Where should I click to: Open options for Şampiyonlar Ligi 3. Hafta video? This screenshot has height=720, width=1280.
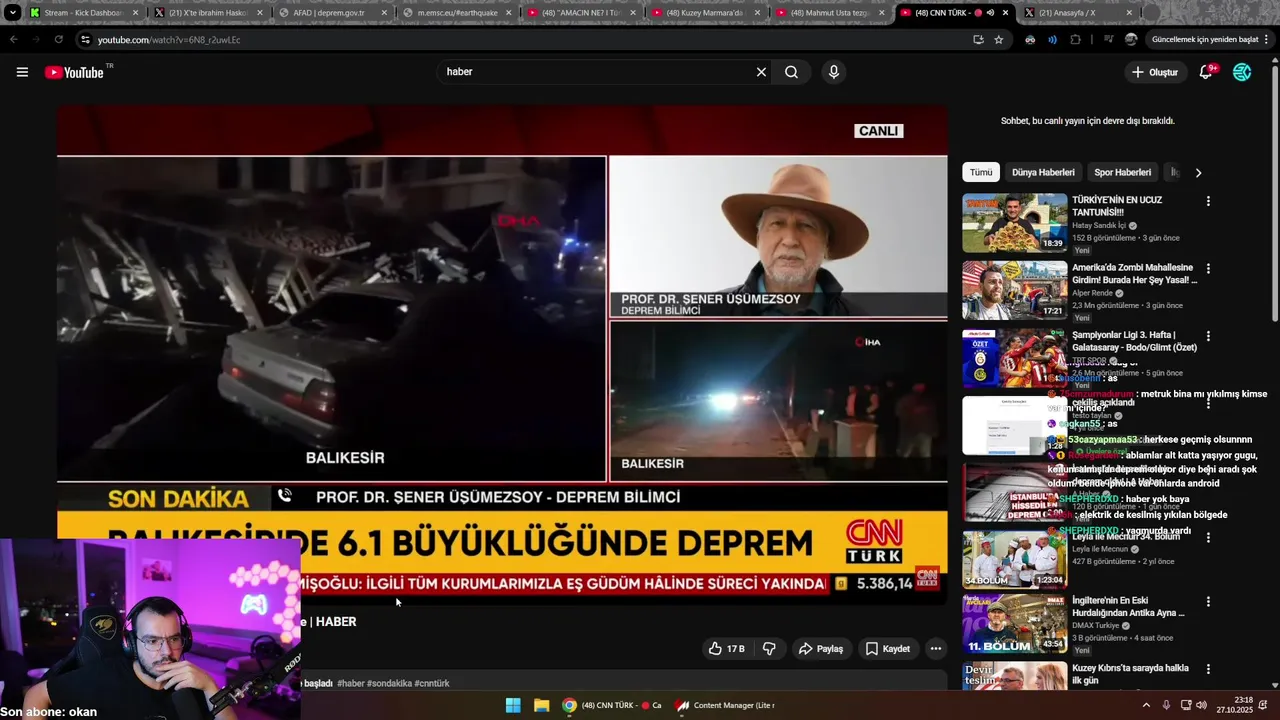pos(1208,336)
